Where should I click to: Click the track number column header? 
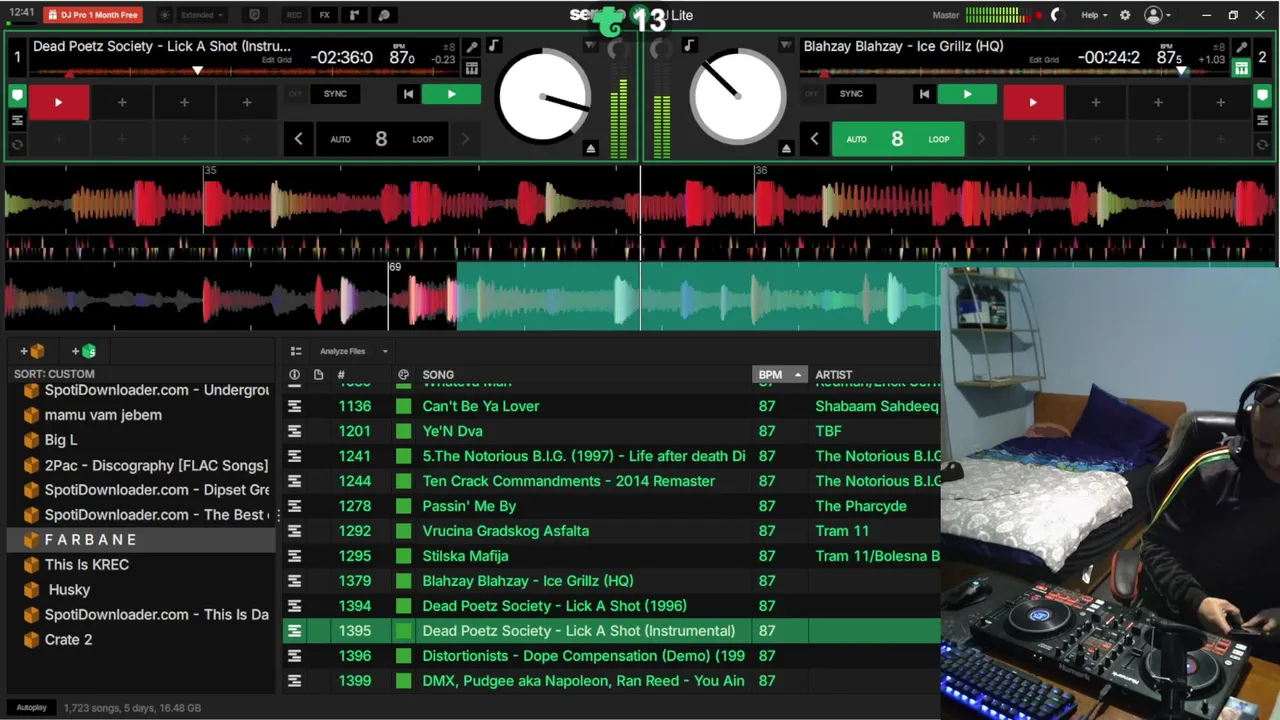tap(341, 375)
